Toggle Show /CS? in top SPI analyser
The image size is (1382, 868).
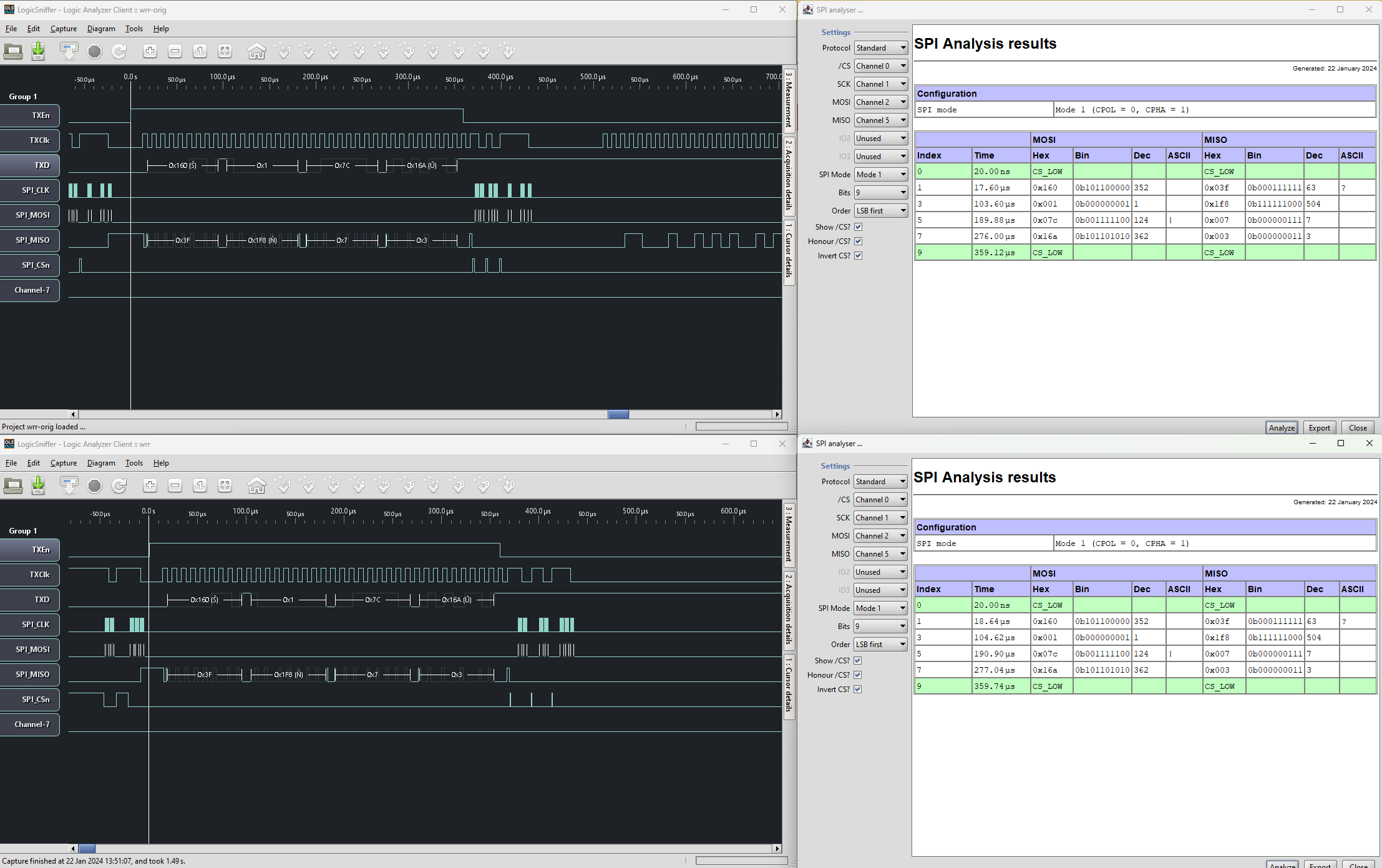point(859,227)
